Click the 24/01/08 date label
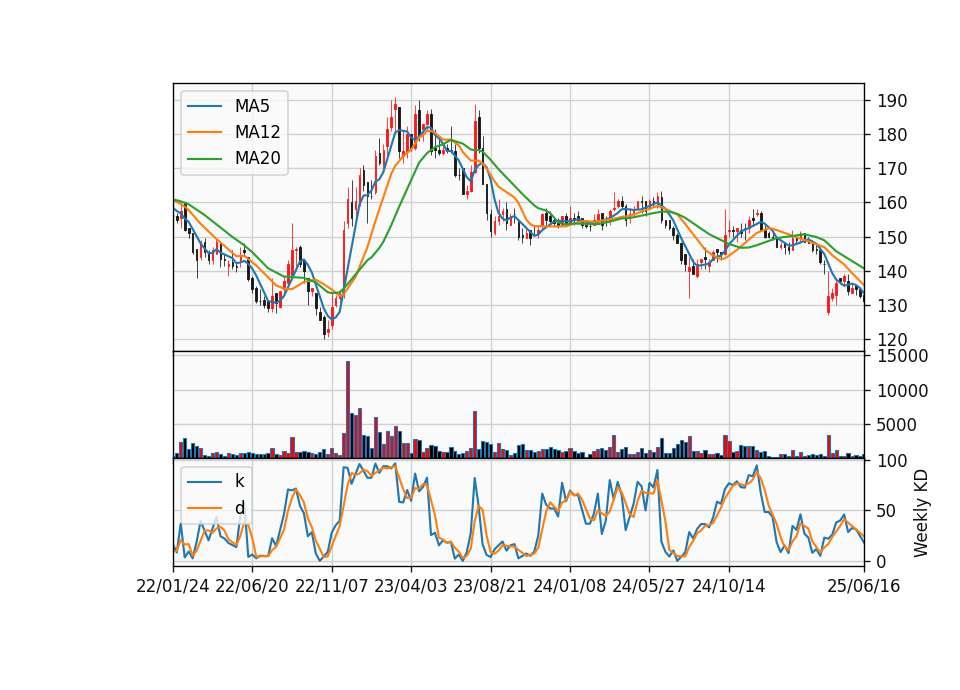 click(570, 587)
